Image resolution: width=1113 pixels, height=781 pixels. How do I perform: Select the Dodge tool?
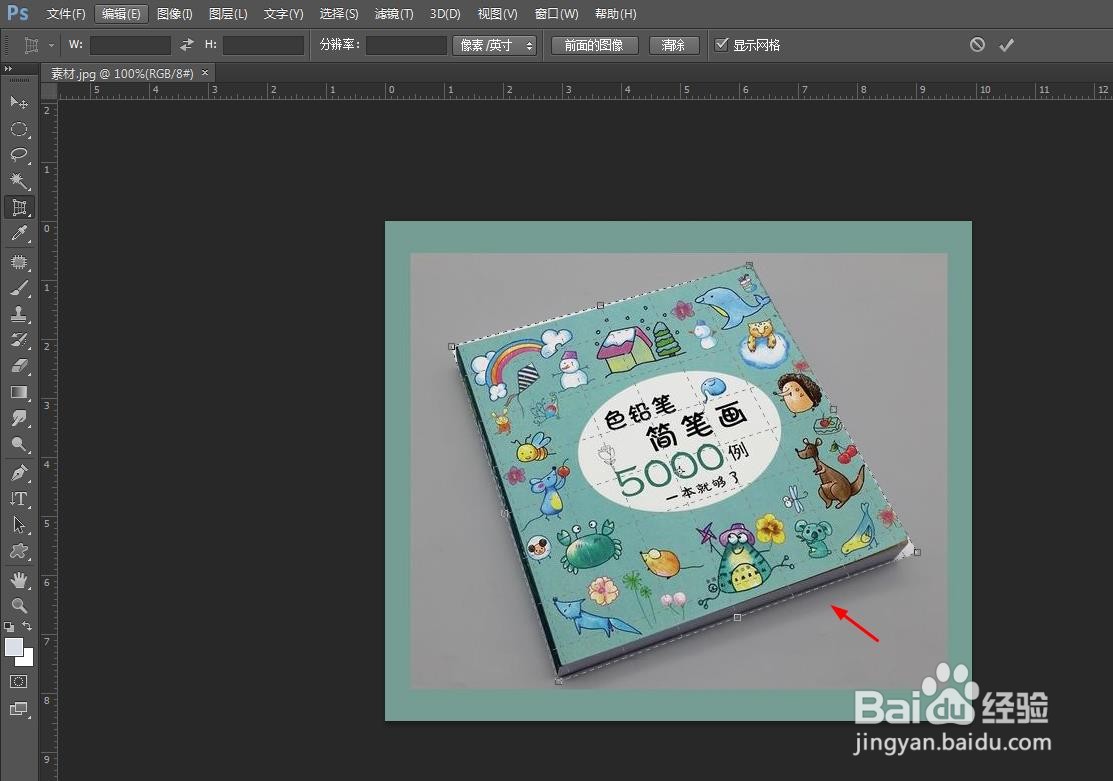click(19, 444)
